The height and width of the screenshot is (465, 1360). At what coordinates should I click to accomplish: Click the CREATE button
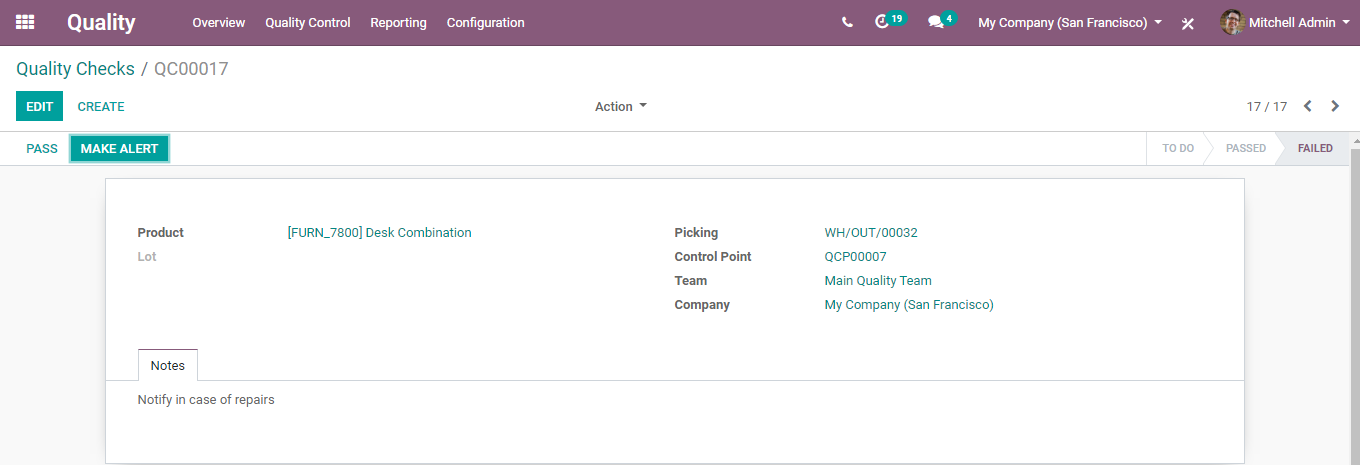coord(101,106)
